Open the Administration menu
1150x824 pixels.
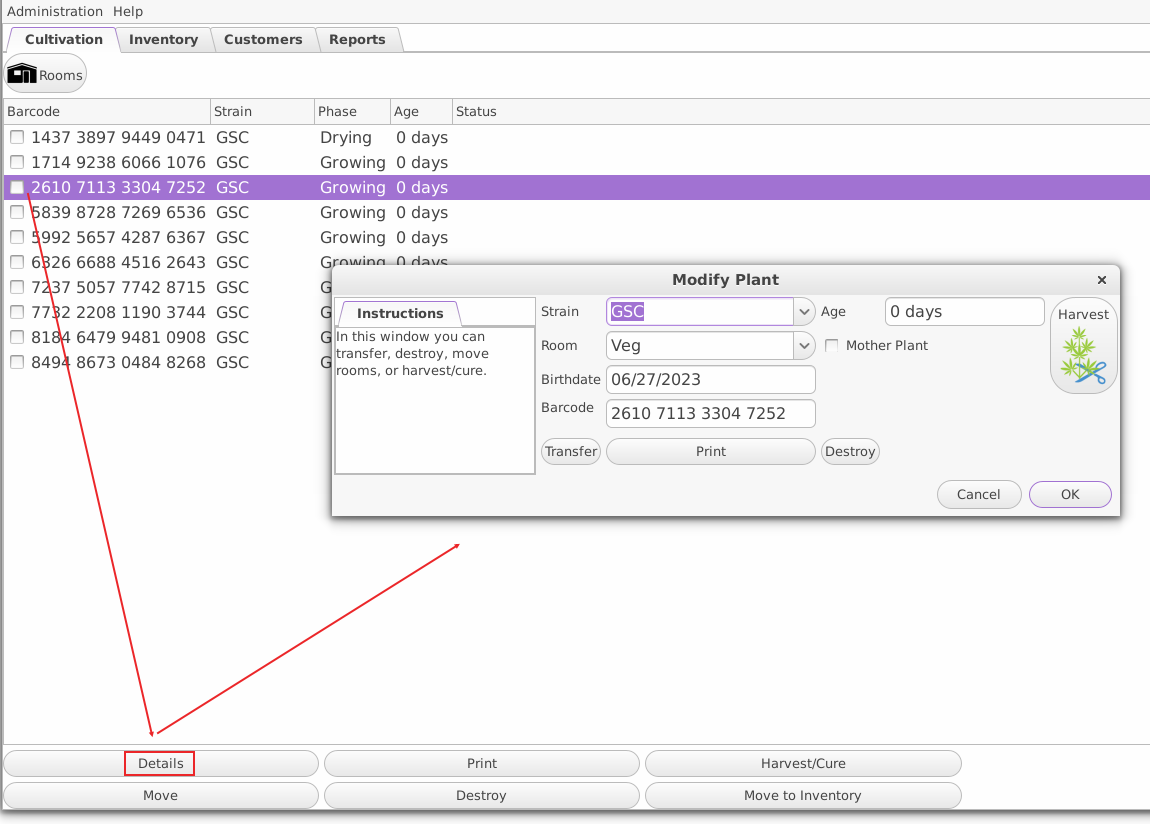tap(55, 12)
